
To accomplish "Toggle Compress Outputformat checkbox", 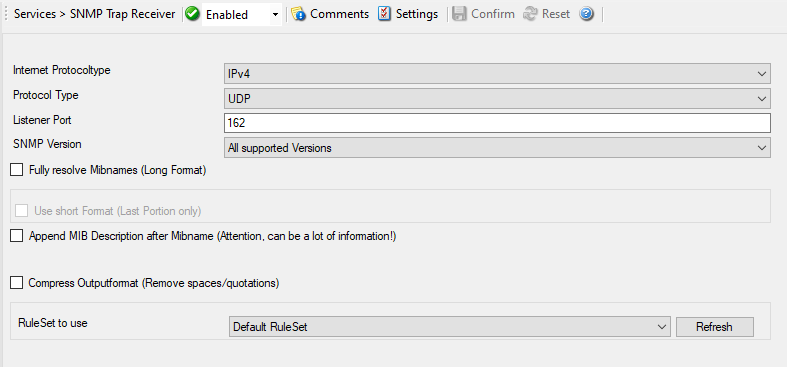I will pos(17,283).
